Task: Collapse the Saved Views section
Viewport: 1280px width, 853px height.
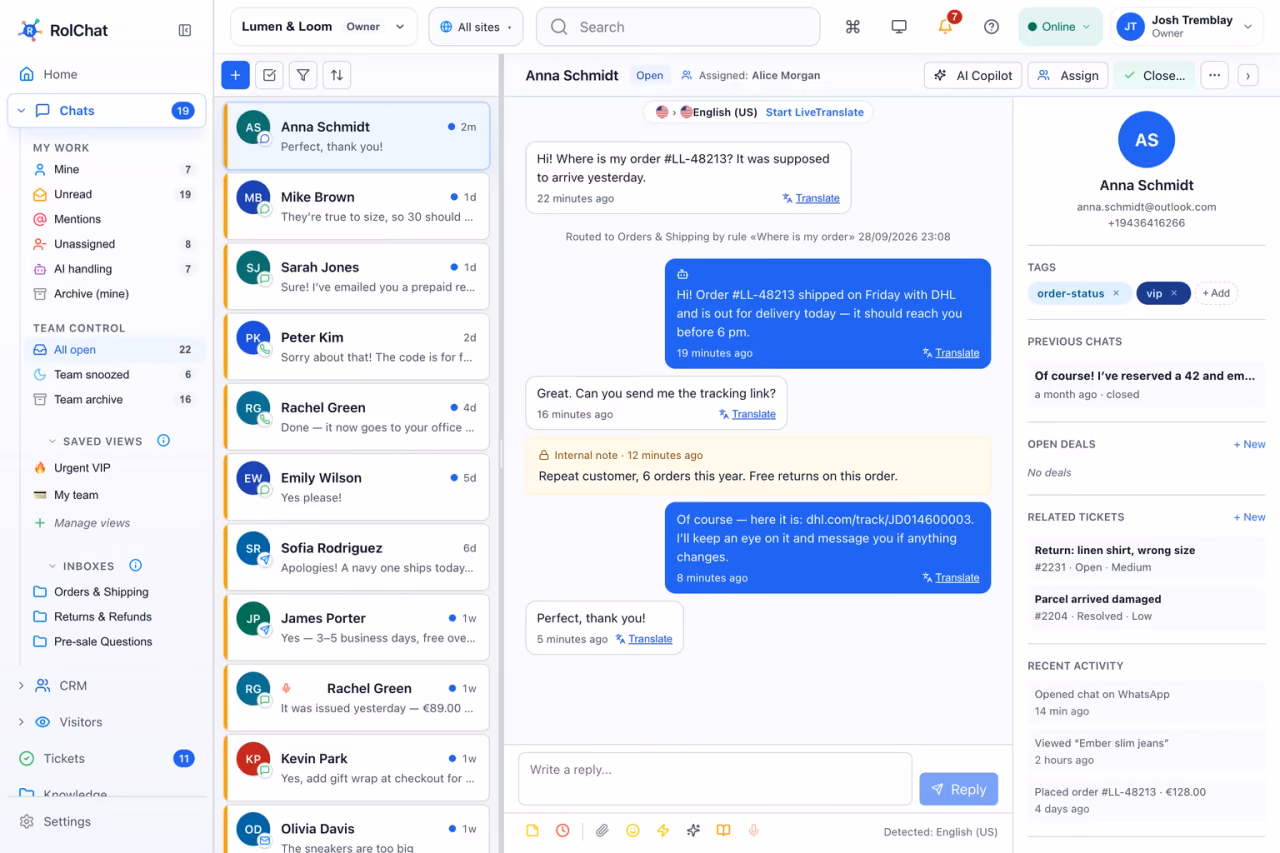Action: point(52,441)
